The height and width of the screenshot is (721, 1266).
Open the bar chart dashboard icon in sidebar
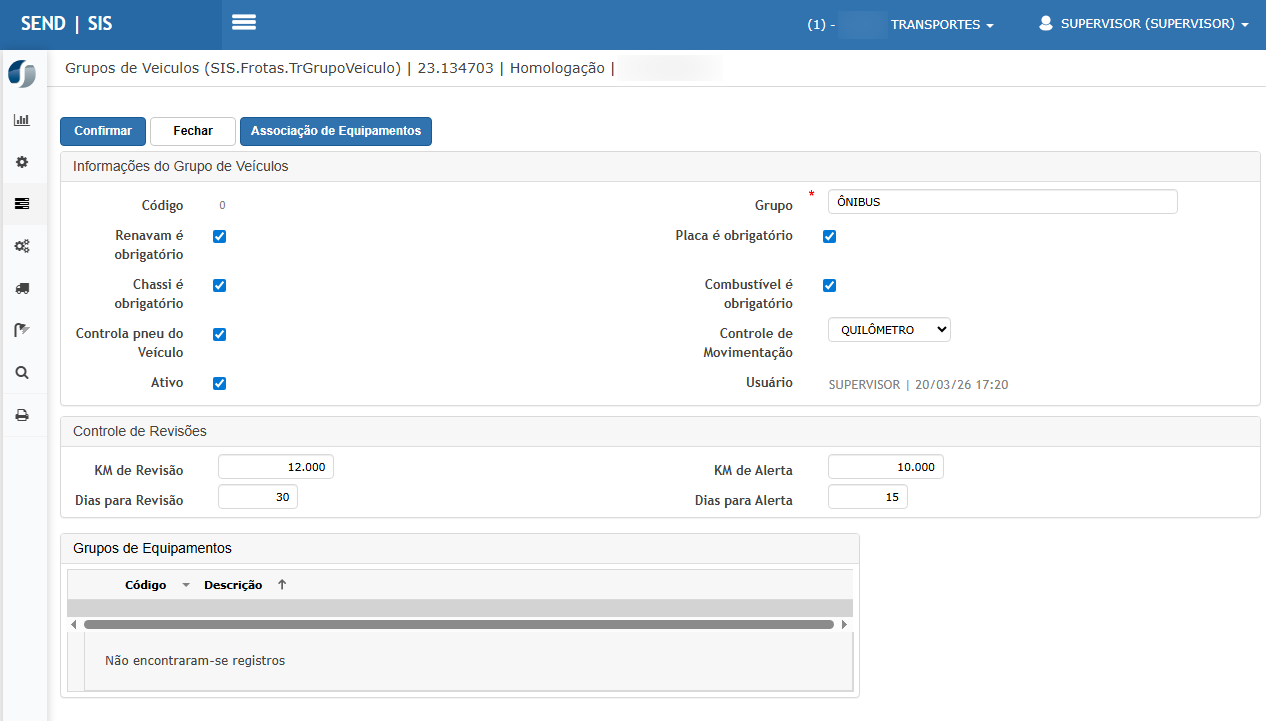click(21, 120)
